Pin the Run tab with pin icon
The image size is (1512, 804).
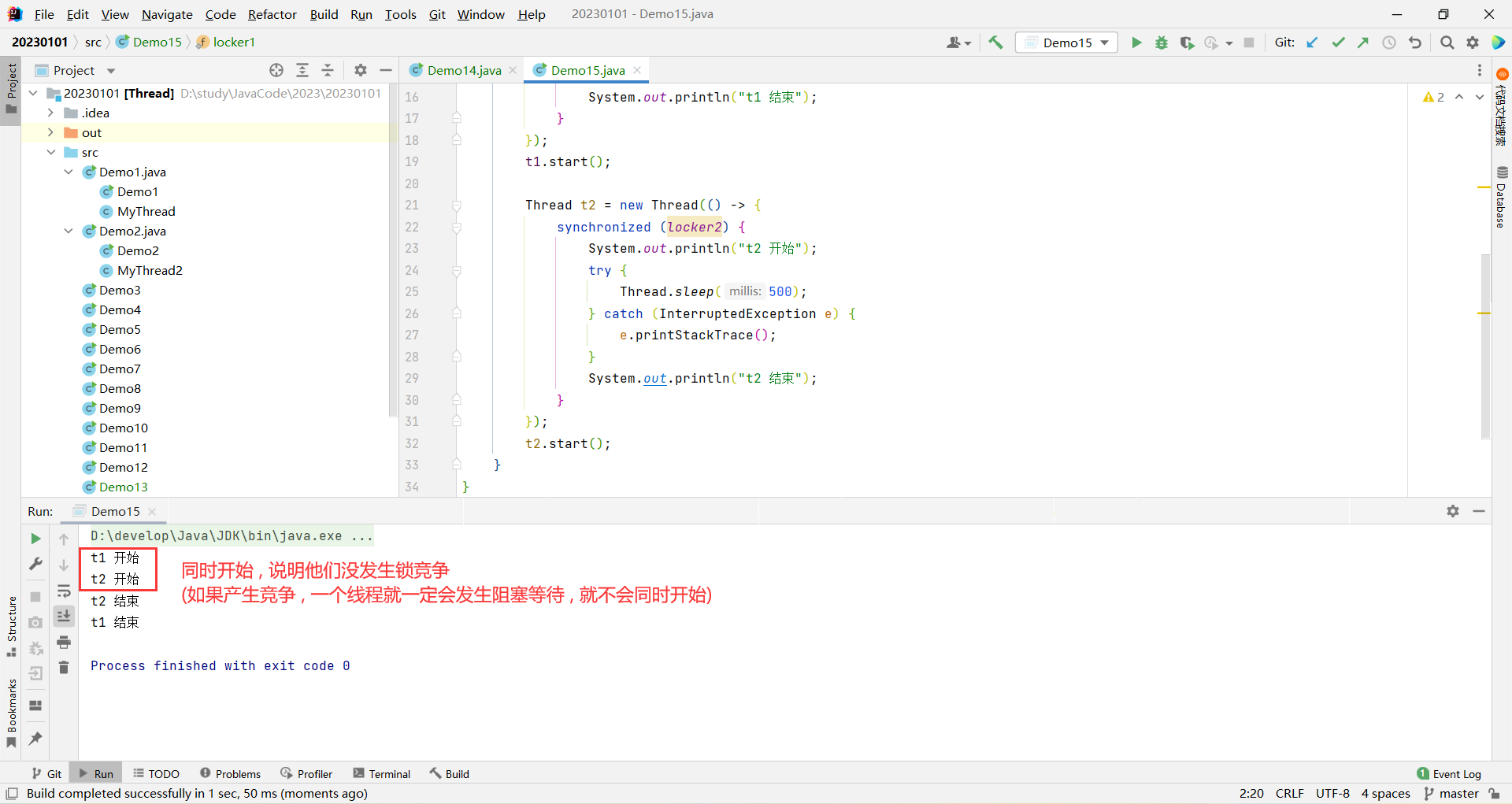click(x=35, y=739)
